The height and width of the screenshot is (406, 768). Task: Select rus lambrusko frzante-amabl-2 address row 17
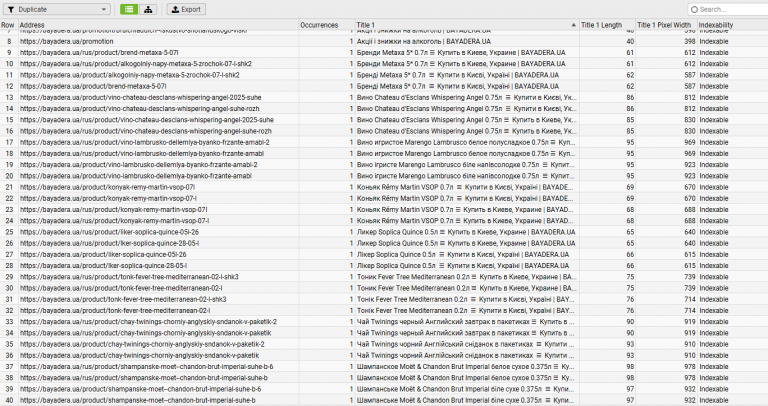pyautogui.click(x=144, y=142)
